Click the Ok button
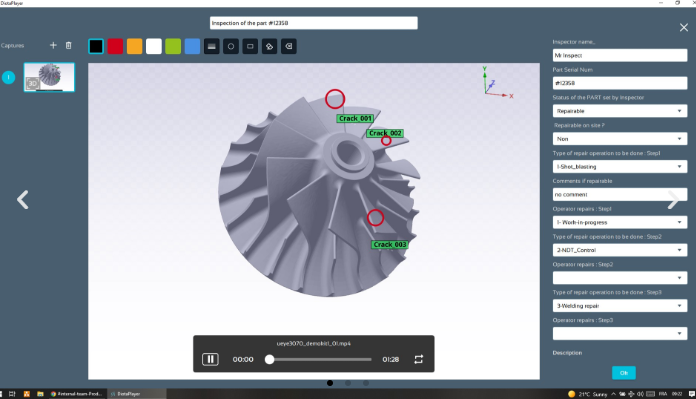Screen dimensions: 696x399 [624, 373]
